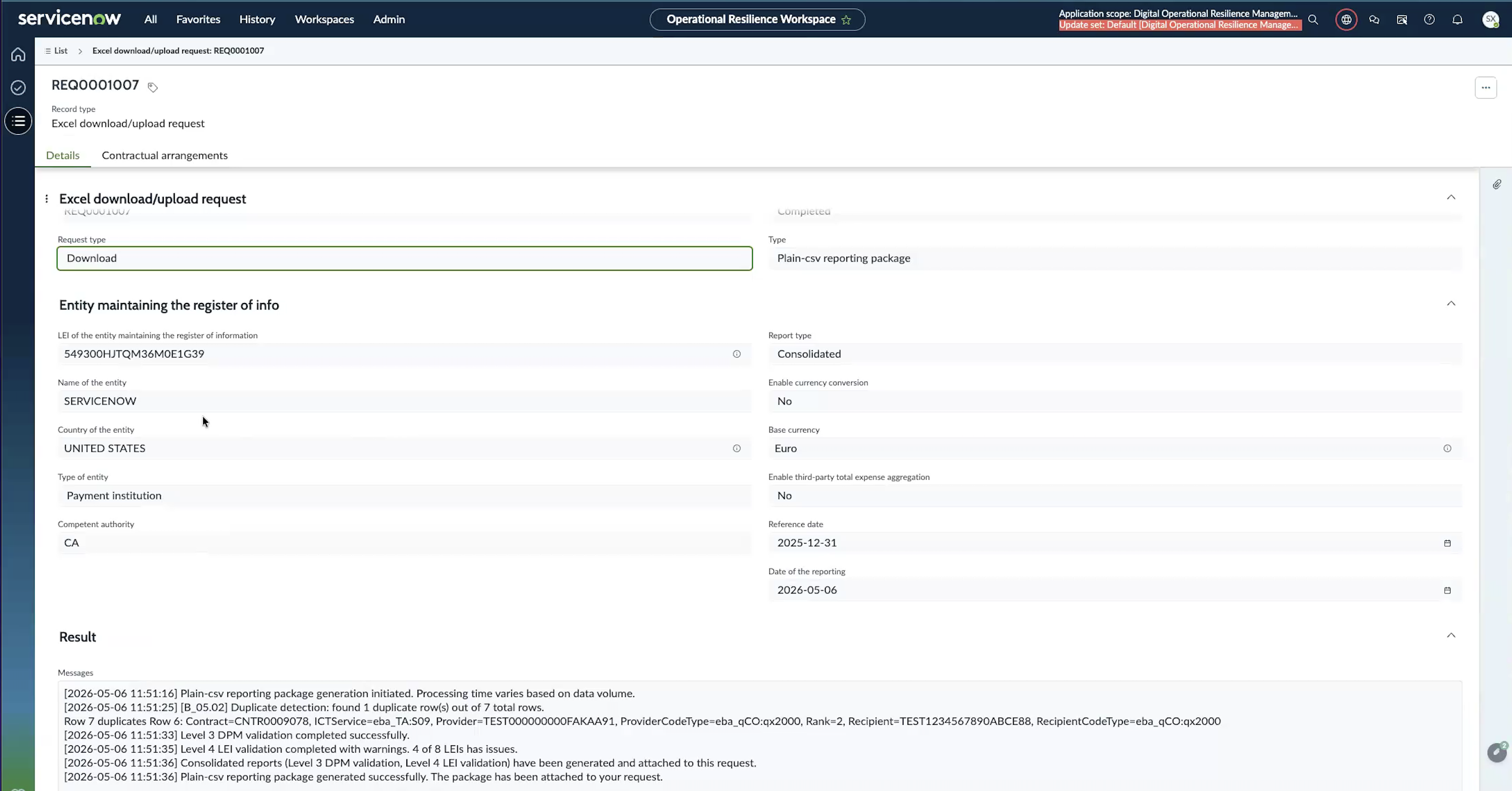
Task: Open the Workspaces menu
Action: (324, 19)
